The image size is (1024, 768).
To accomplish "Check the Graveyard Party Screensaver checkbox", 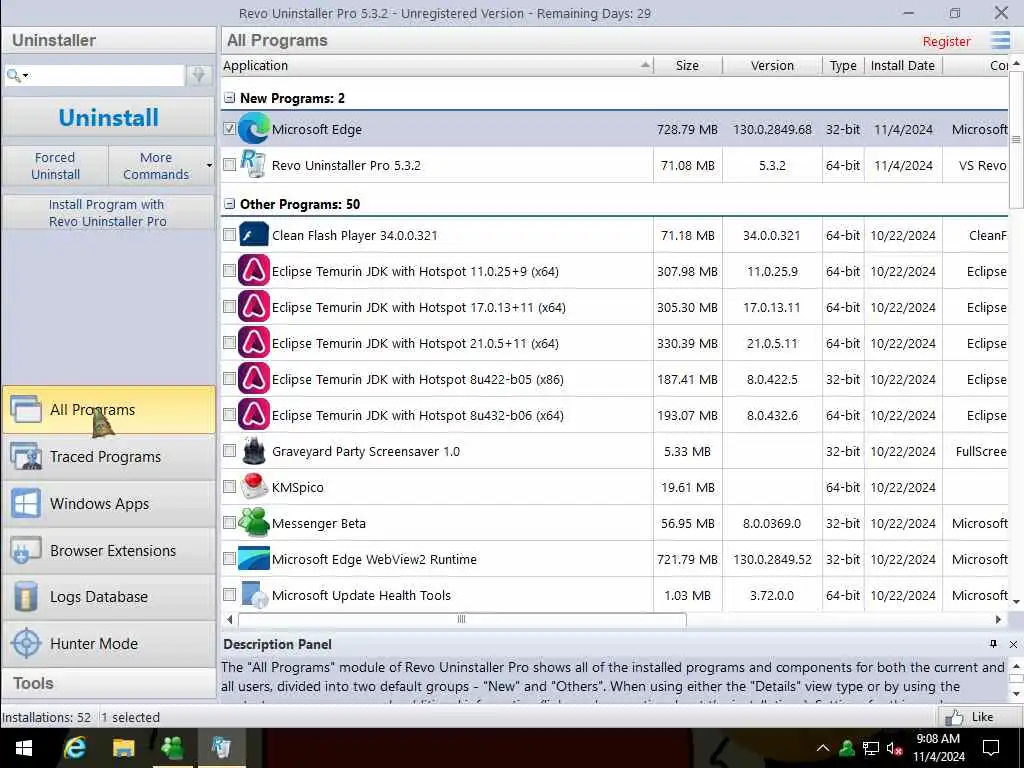I will (229, 451).
